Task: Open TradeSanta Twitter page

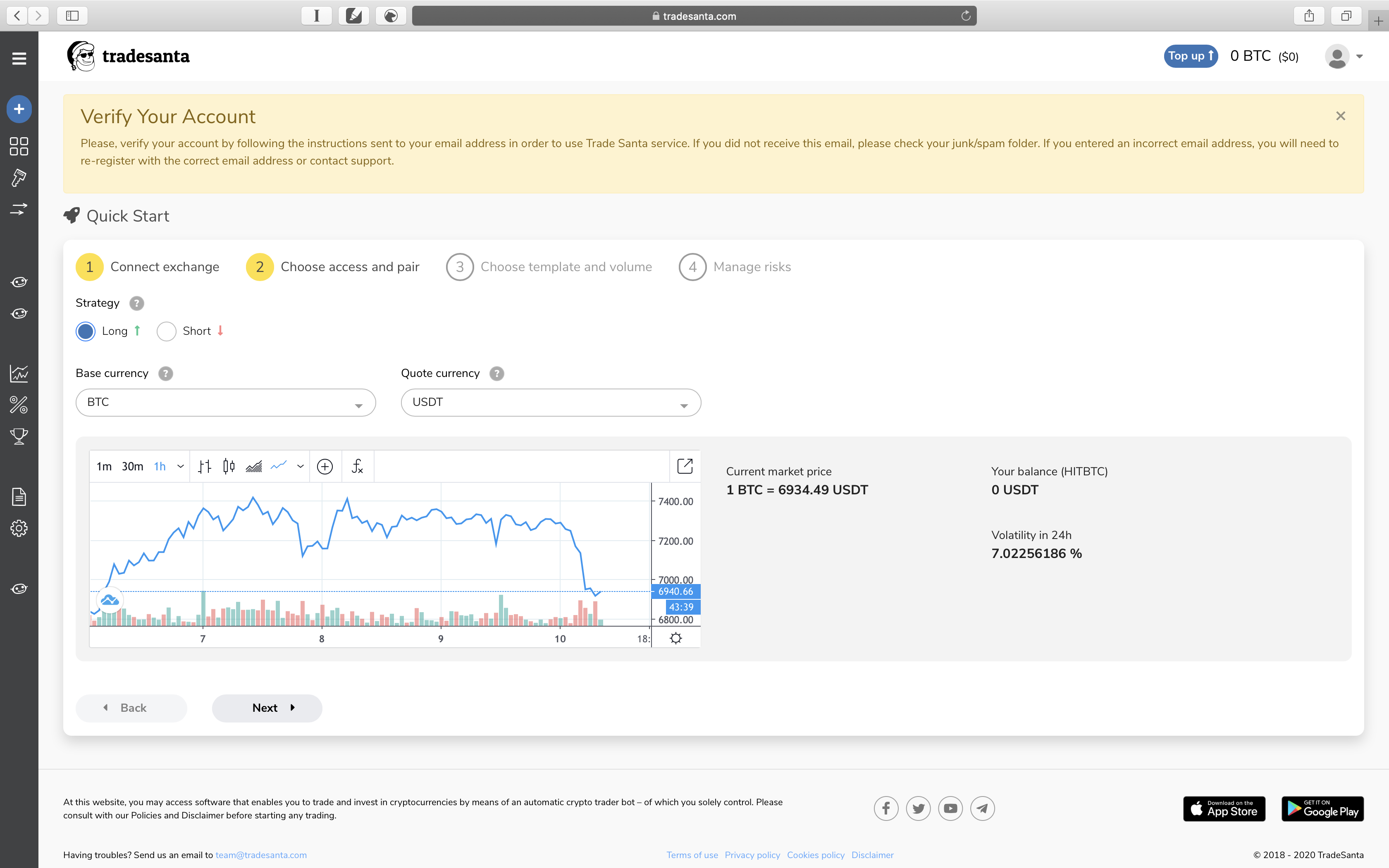Action: (918, 808)
